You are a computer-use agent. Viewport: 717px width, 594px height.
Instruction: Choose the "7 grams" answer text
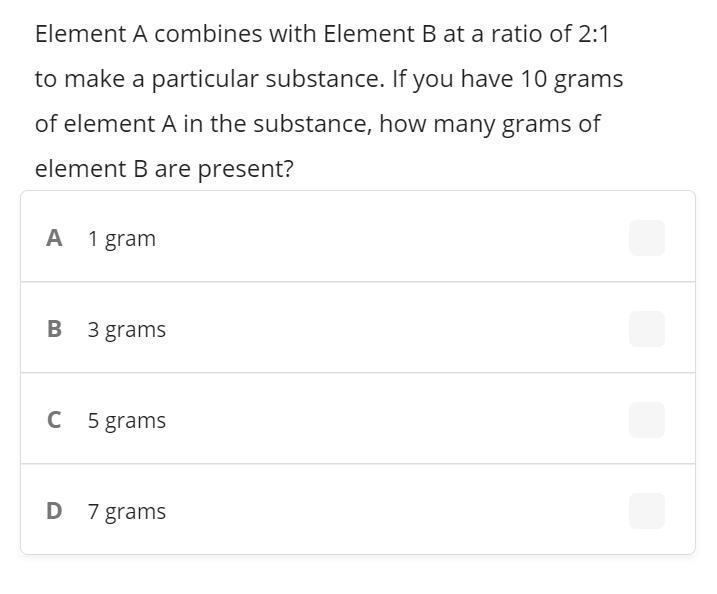pyautogui.click(x=126, y=512)
